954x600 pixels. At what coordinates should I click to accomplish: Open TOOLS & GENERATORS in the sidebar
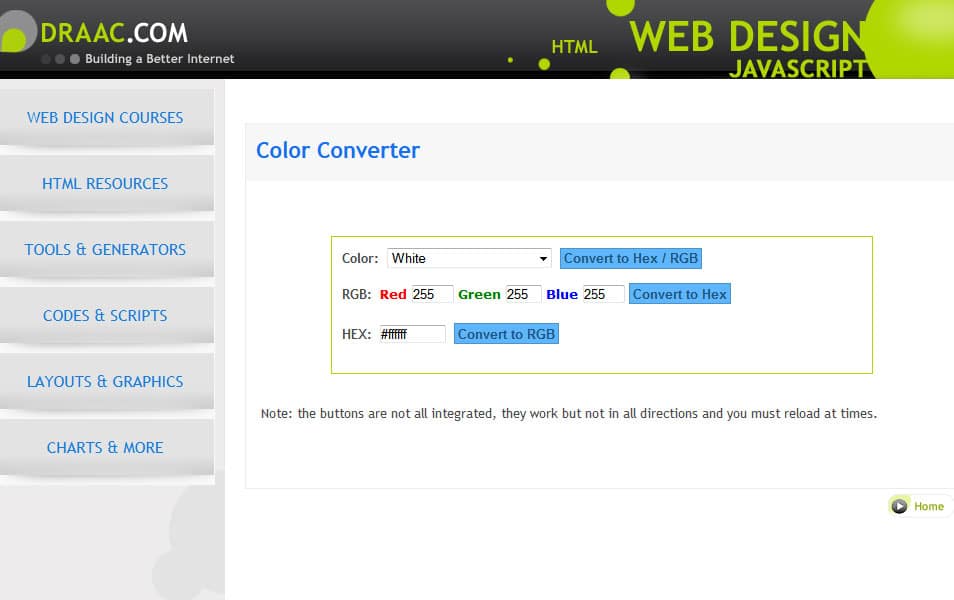point(105,249)
